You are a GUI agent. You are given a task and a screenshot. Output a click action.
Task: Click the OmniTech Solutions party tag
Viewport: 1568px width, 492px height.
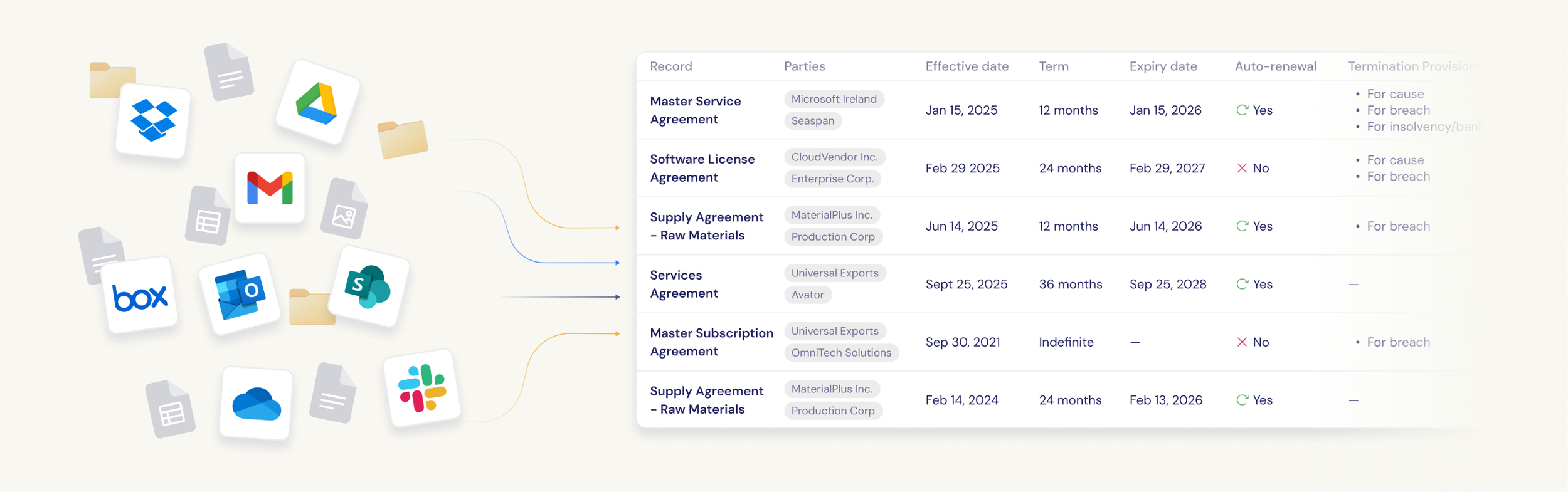tap(842, 353)
